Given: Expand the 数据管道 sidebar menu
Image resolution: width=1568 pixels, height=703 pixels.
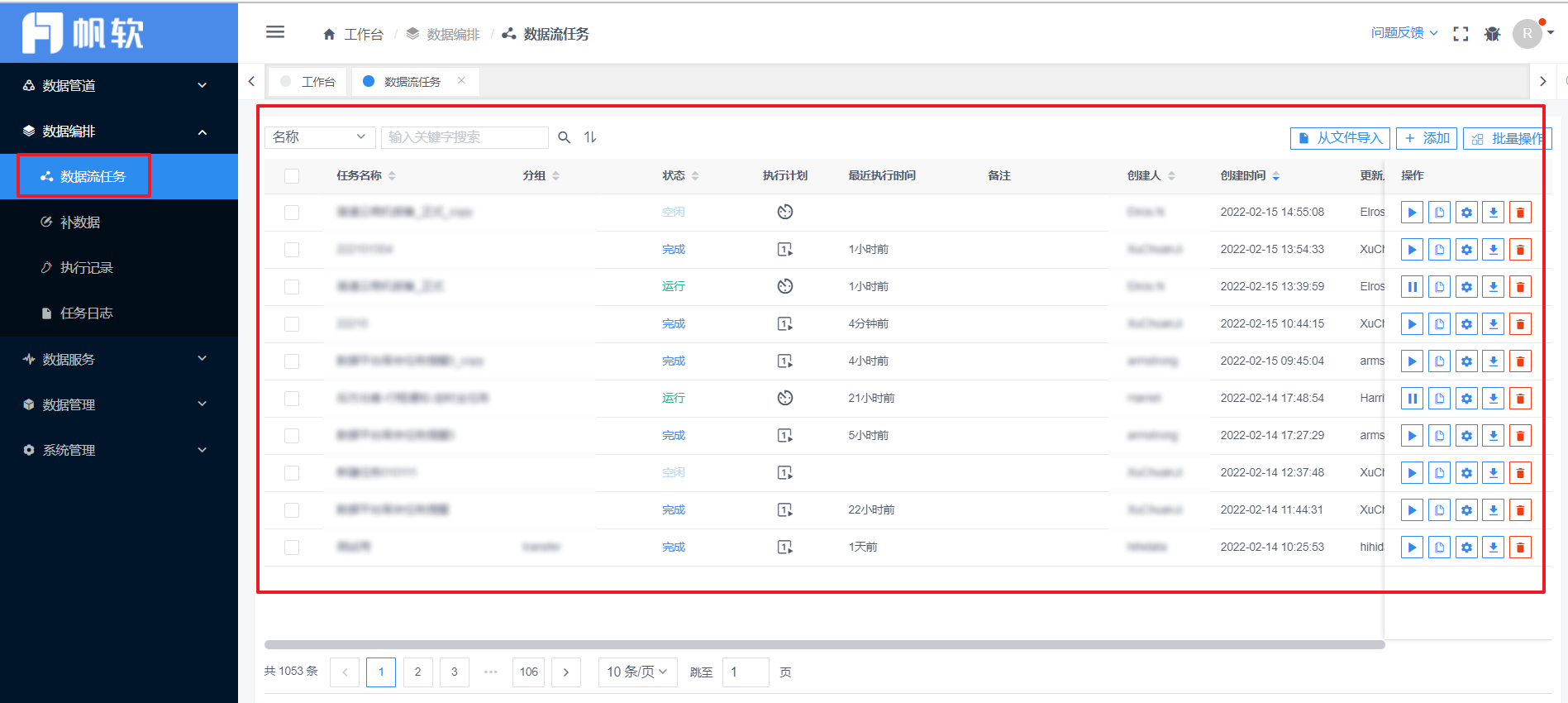Looking at the screenshot, I should [119, 85].
